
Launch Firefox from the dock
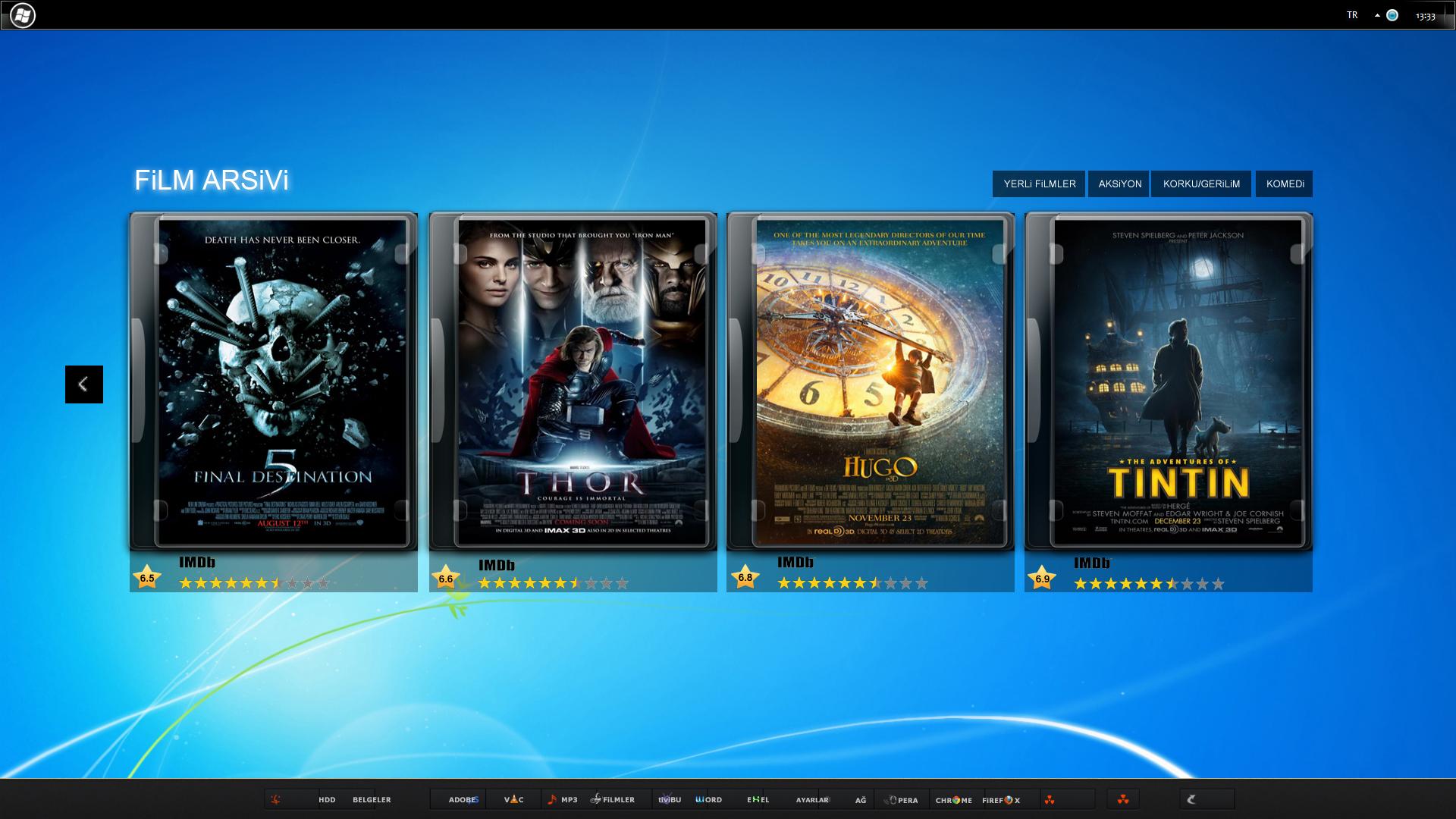pos(1001,800)
